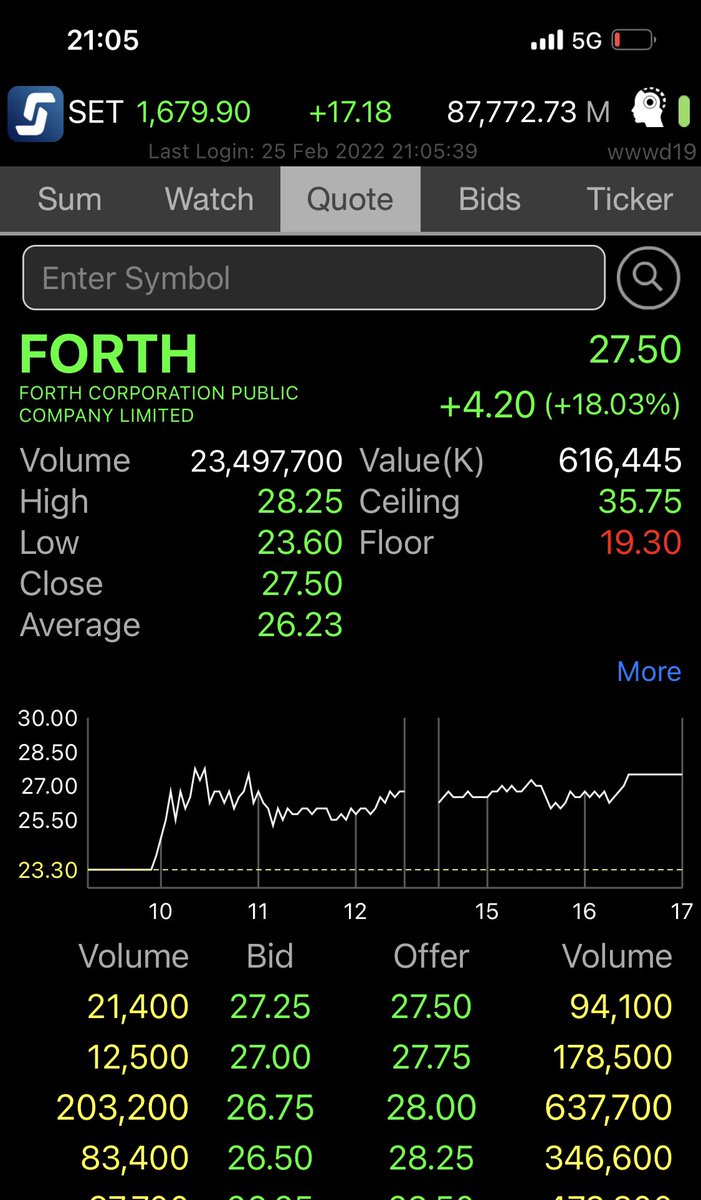Tap the Offer column header
701x1200 pixels.
(x=431, y=956)
